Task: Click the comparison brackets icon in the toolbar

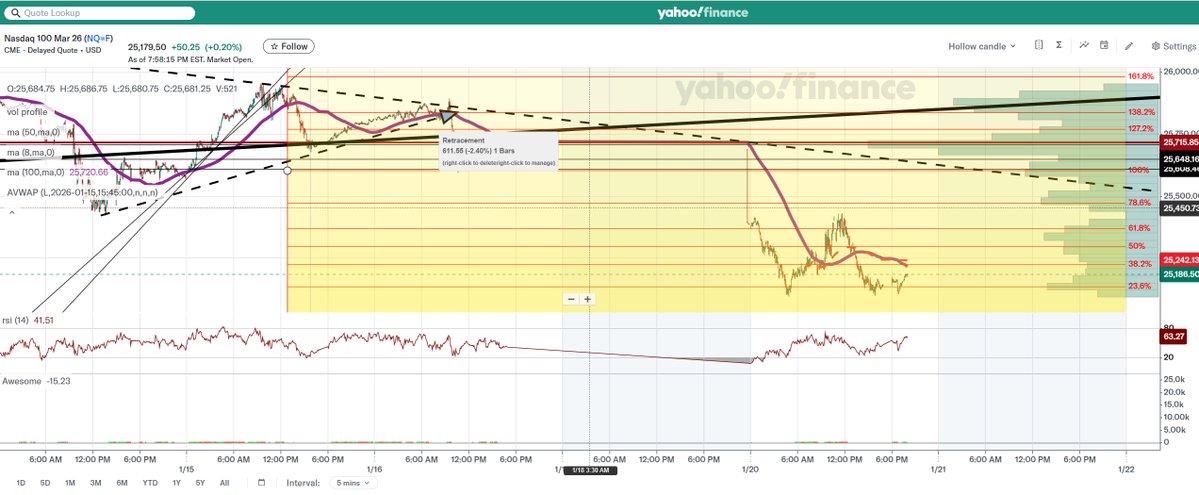Action: 1038,45
